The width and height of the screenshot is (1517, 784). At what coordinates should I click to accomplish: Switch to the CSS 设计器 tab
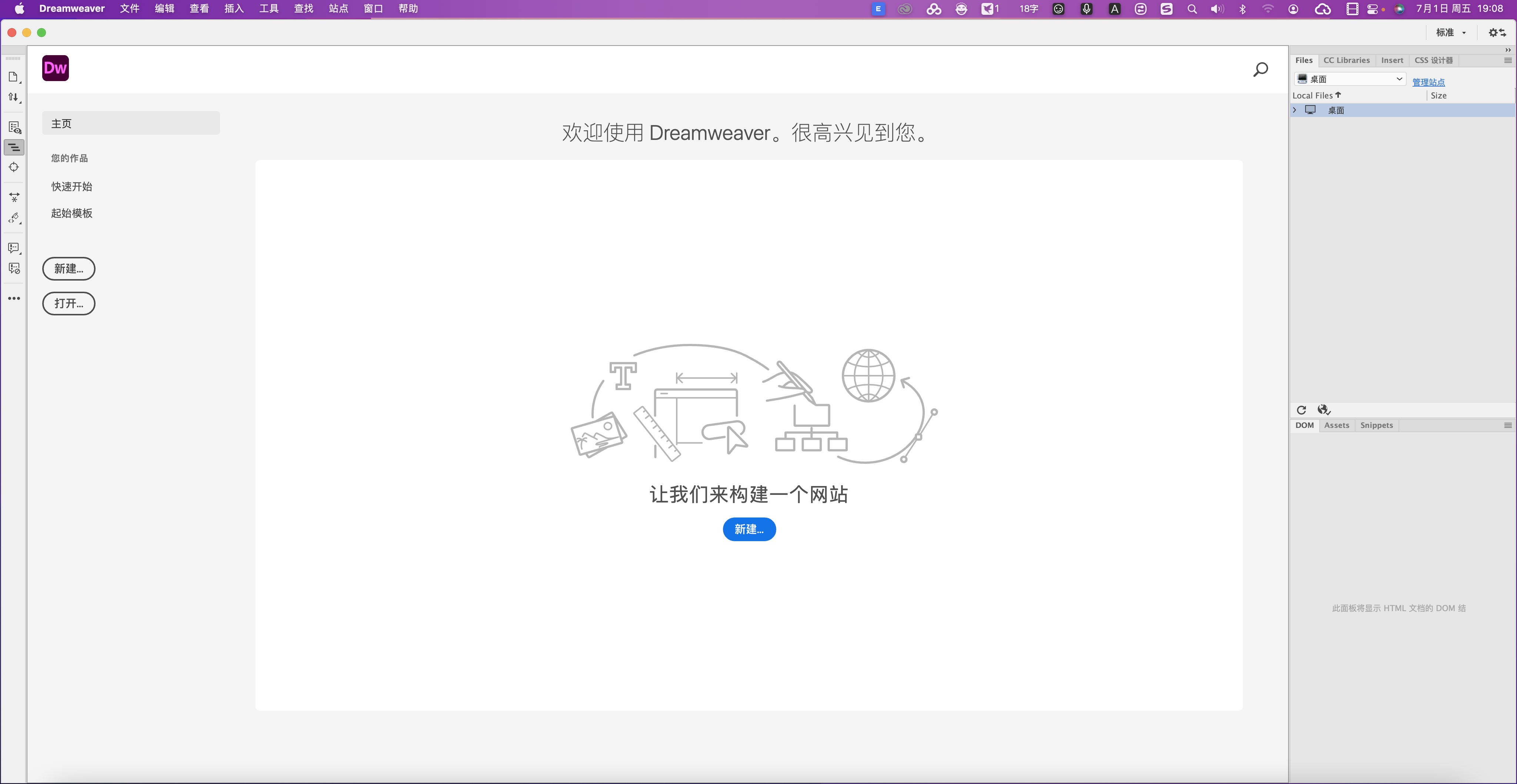(1433, 60)
